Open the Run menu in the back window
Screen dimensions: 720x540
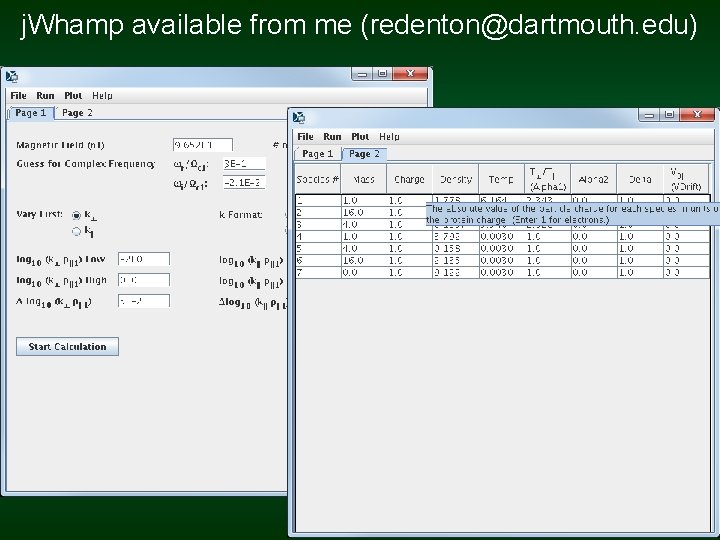pos(45,96)
